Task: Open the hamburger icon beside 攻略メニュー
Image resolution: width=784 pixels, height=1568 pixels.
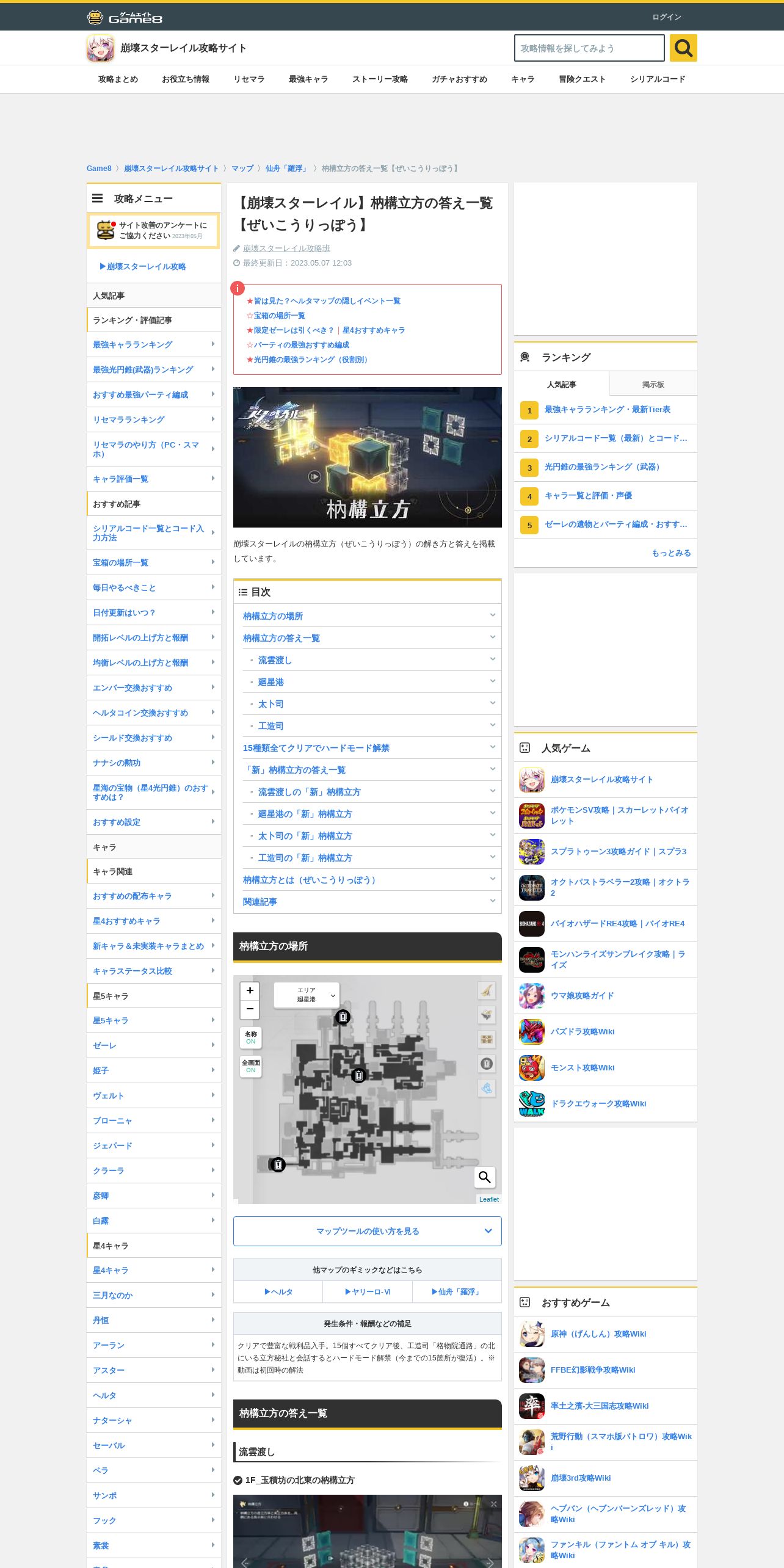Action: [x=97, y=198]
